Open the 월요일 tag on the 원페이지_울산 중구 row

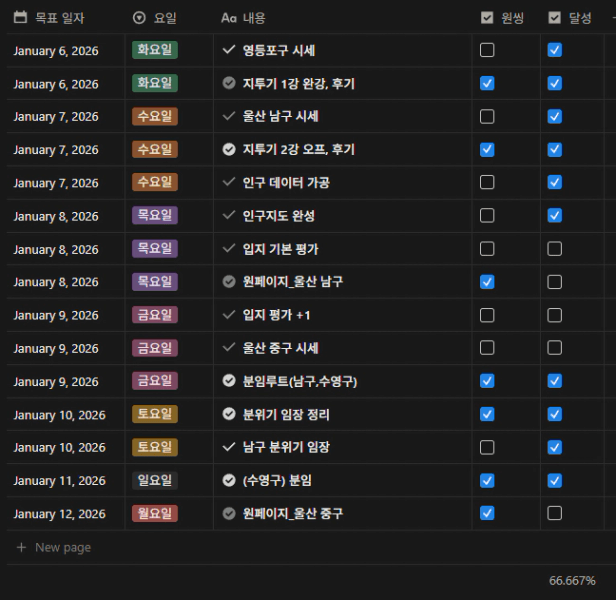155,514
